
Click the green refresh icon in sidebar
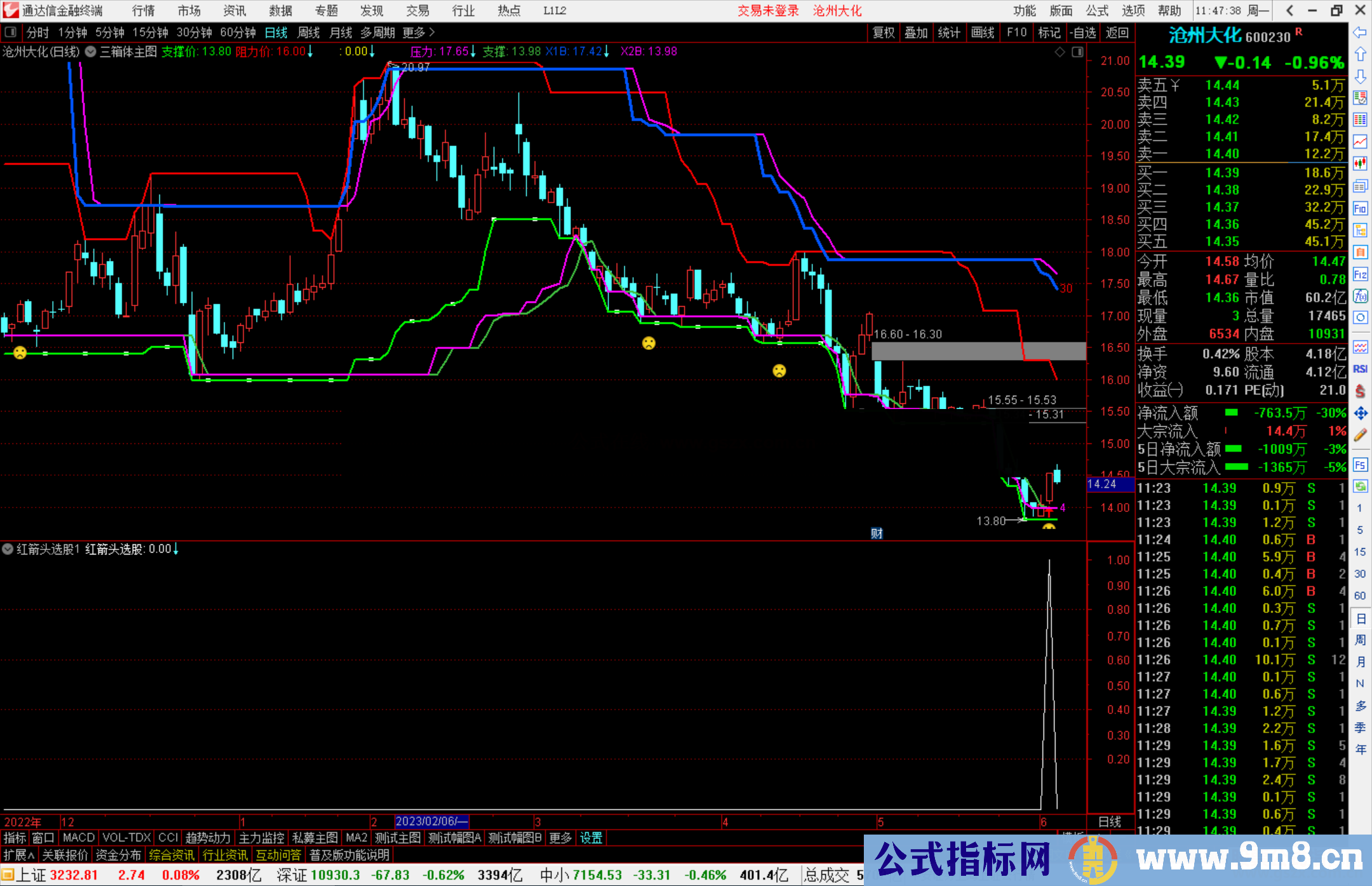coord(1360,487)
